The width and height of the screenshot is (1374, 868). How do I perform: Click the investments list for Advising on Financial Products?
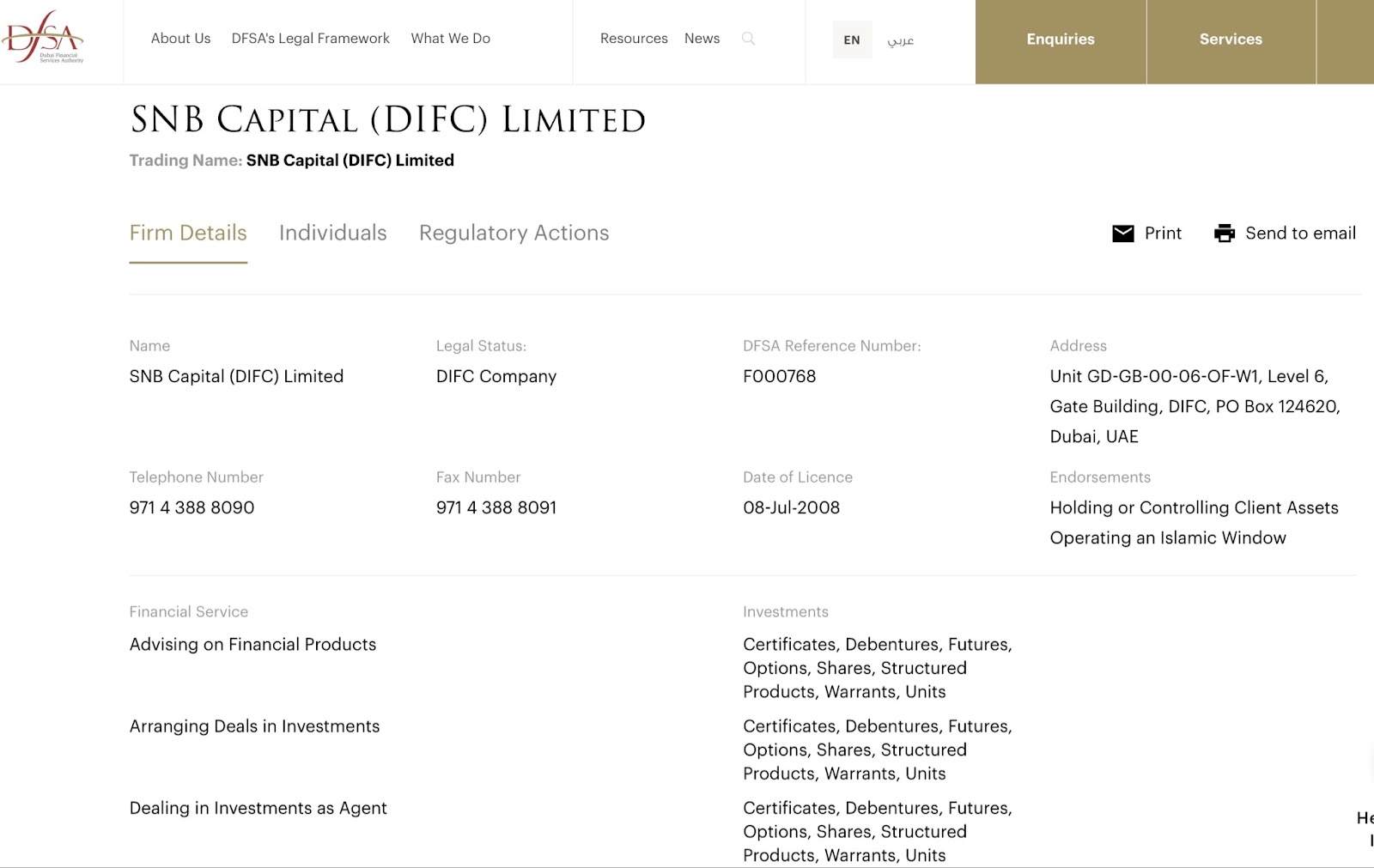coord(878,668)
